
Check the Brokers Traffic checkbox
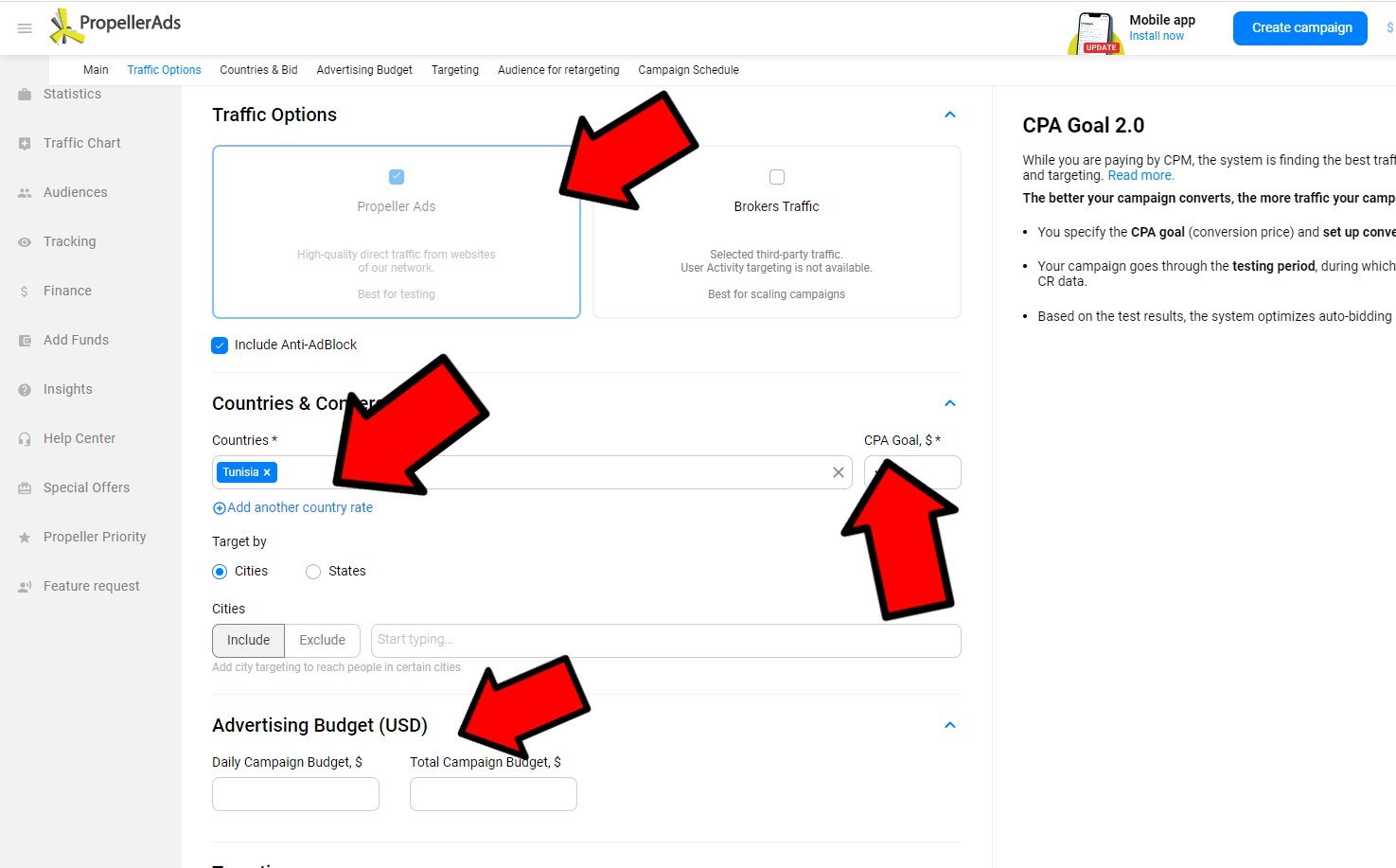click(x=777, y=177)
